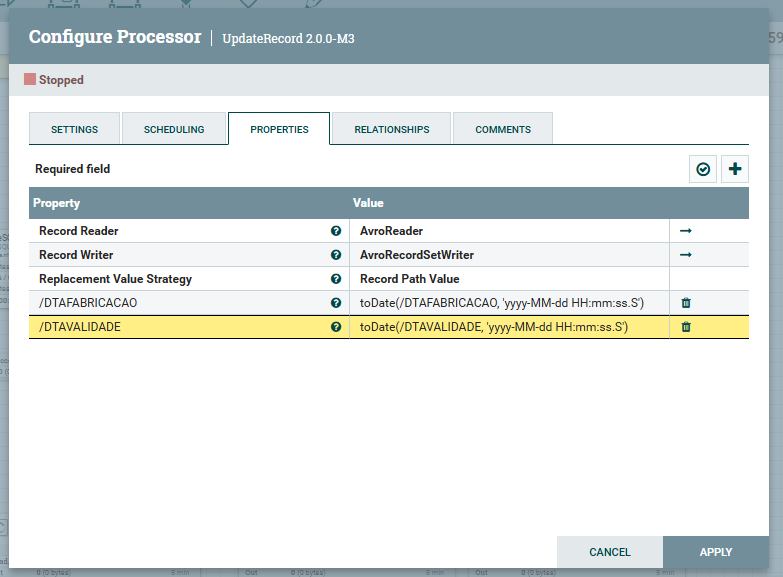Edit the toDate(/DTAVALIDADE value
The height and width of the screenshot is (577, 783).
click(x=509, y=327)
